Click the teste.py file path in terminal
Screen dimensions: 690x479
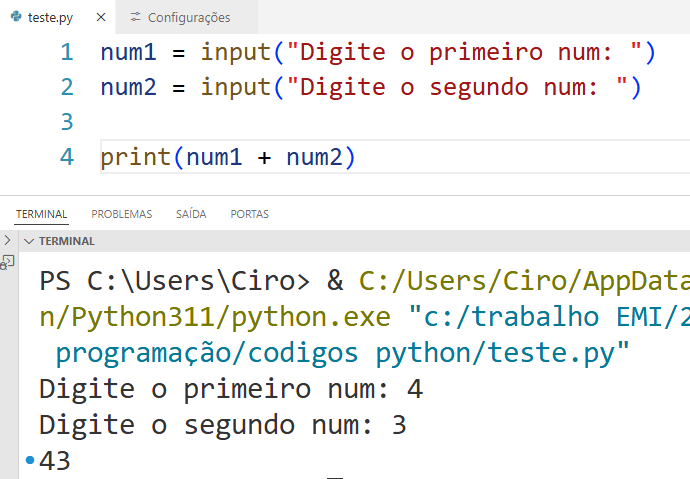click(x=340, y=352)
